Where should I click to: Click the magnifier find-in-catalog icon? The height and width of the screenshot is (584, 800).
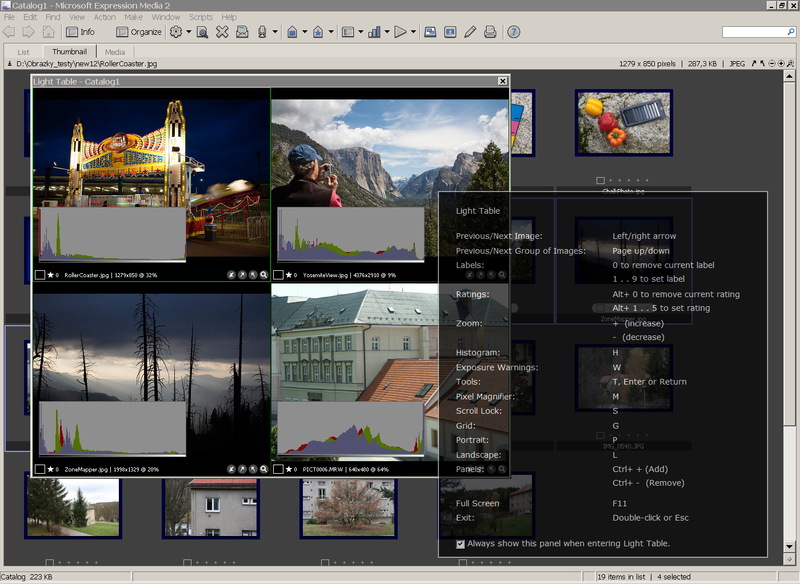coord(202,32)
